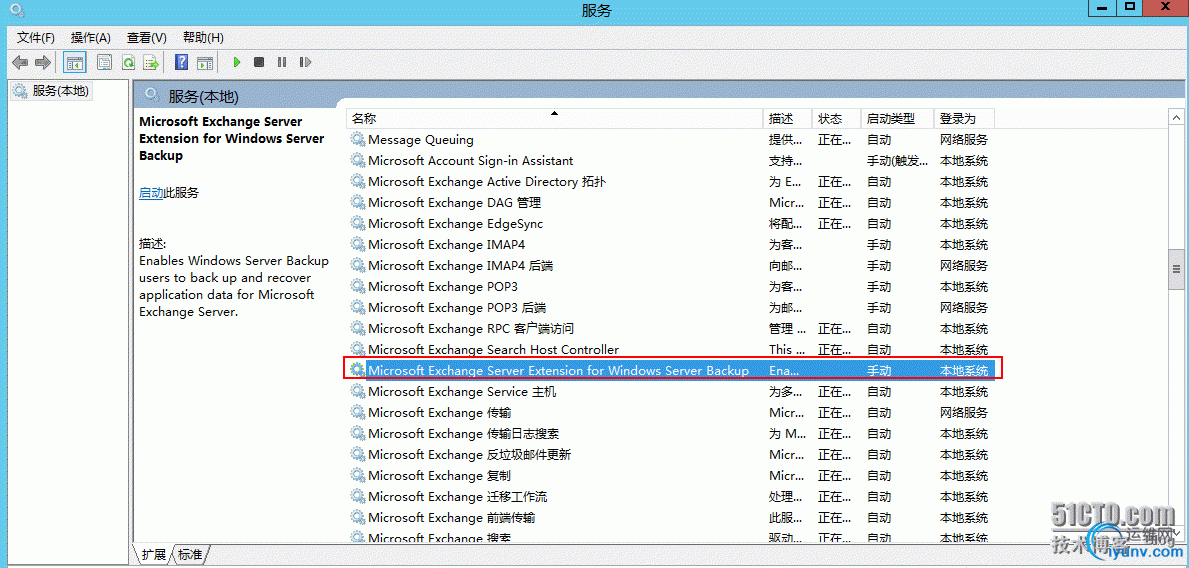Click the gear icon of Exchange RPC 客户端访问

click(357, 328)
